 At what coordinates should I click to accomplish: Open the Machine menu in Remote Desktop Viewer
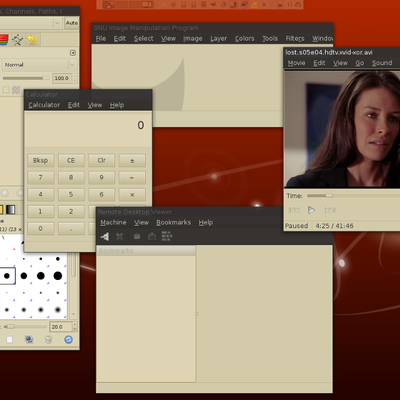pos(113,222)
